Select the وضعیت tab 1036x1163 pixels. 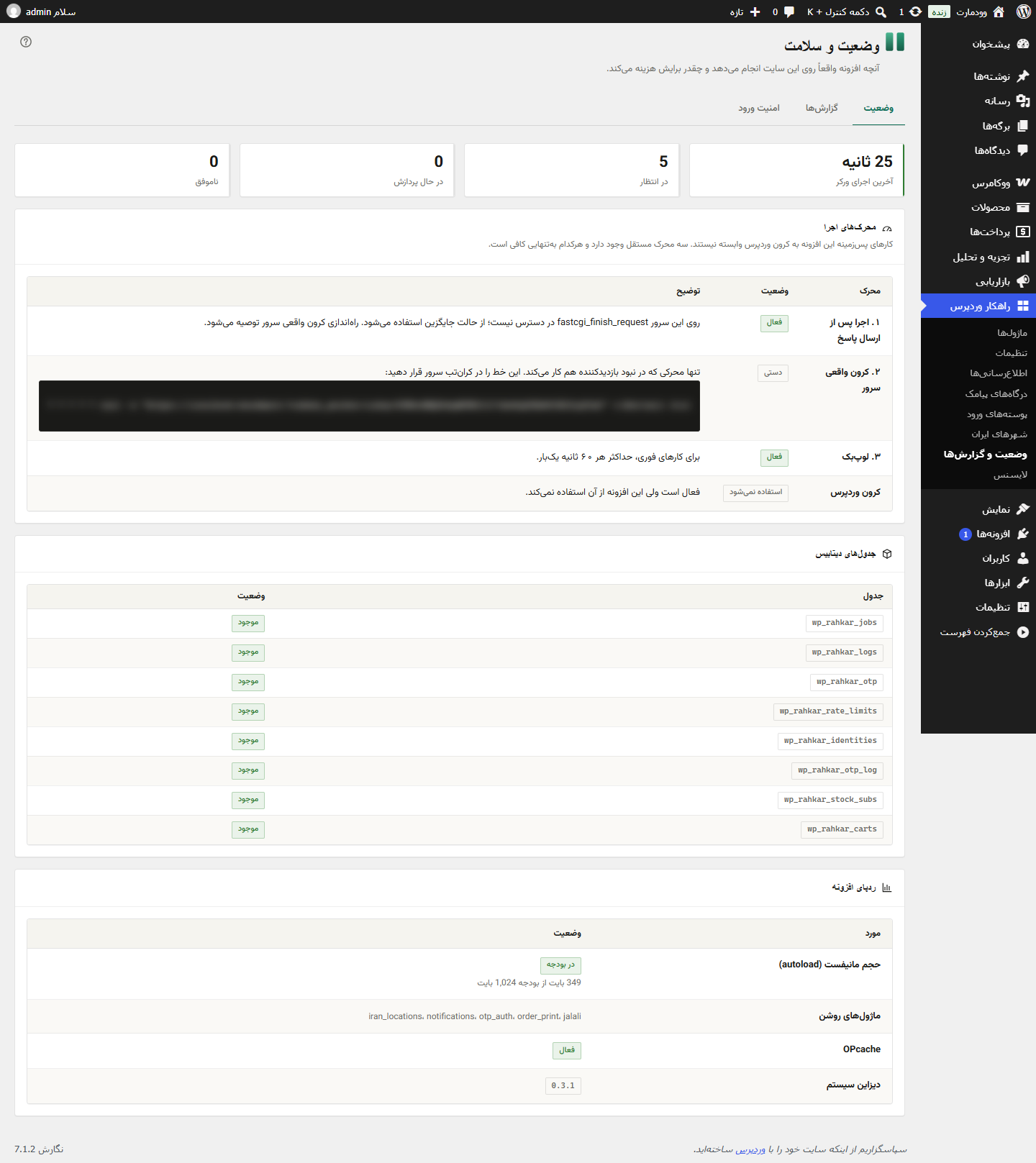[878, 108]
